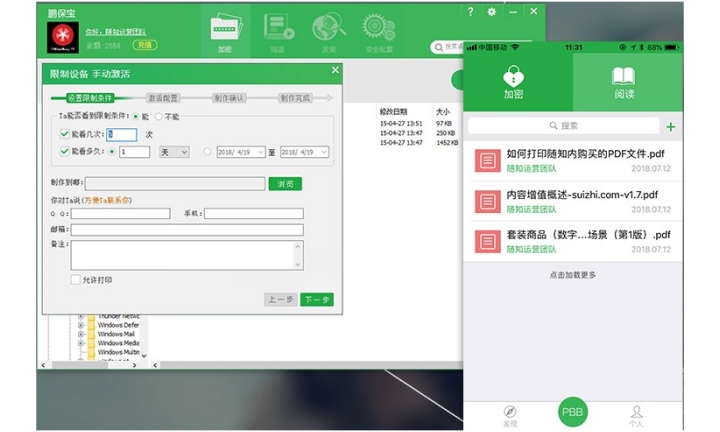Screen dimensions: 720x432
Task: Click the remarks scrollbar down arrow
Action: 298,264
